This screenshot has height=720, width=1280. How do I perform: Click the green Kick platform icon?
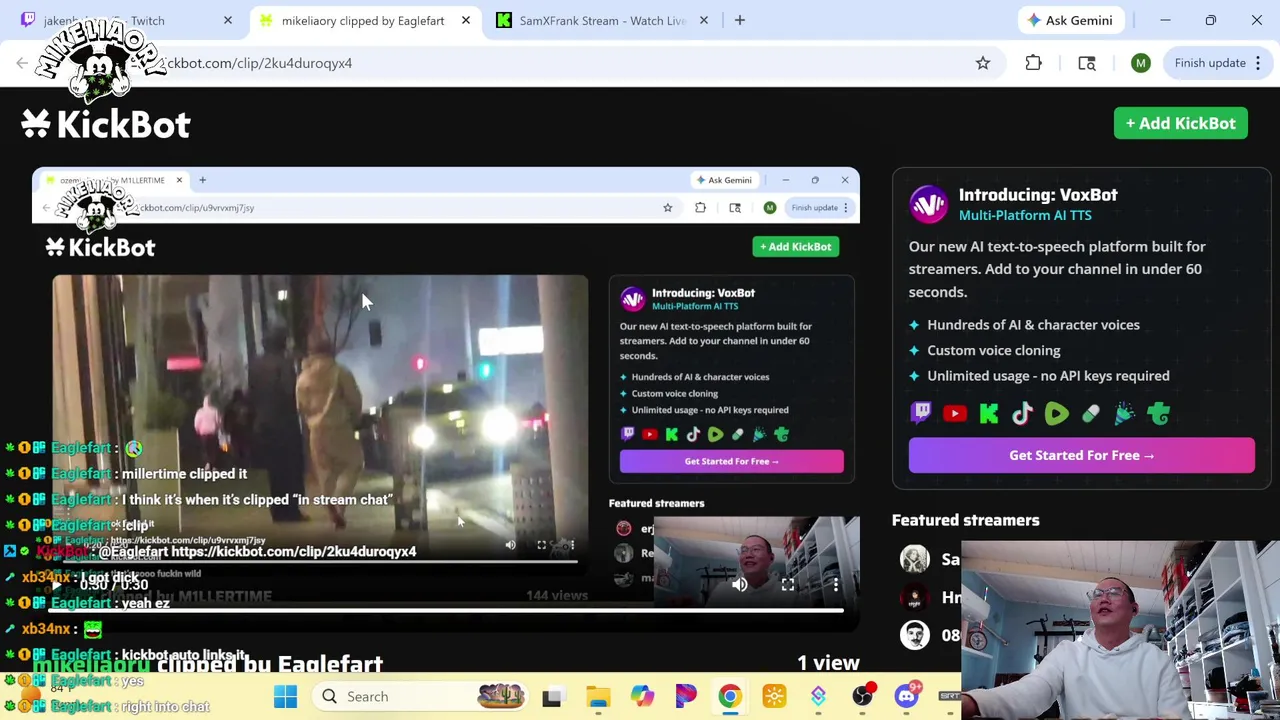[x=989, y=413]
